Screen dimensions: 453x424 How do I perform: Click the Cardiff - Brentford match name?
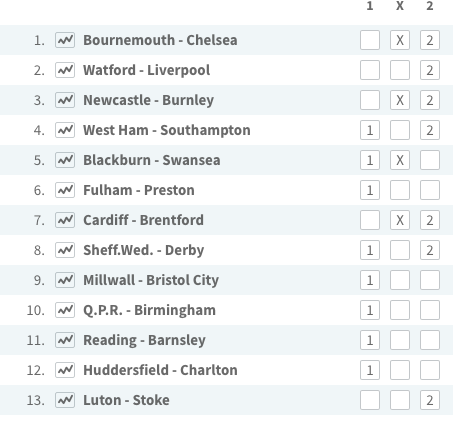pyautogui.click(x=143, y=220)
